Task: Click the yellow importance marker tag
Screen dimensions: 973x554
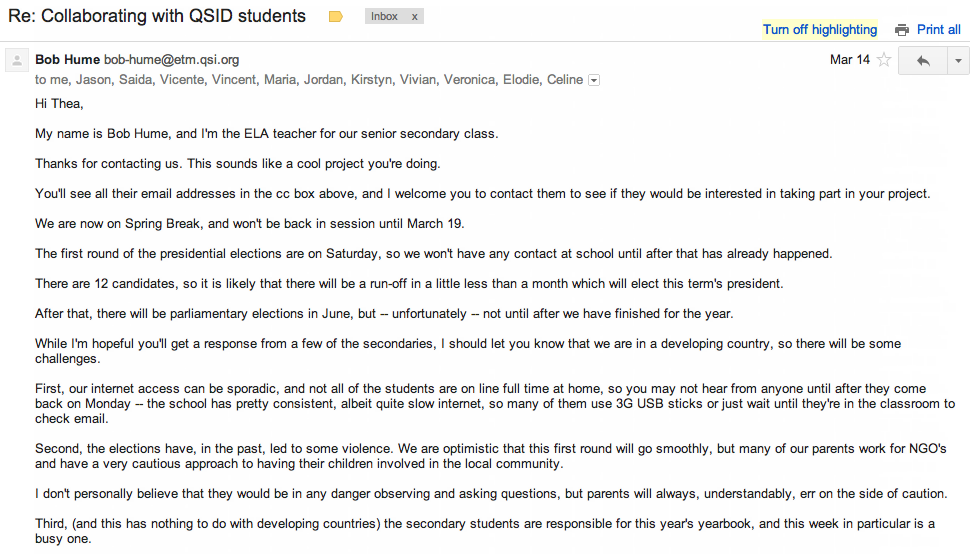Action: (x=336, y=17)
